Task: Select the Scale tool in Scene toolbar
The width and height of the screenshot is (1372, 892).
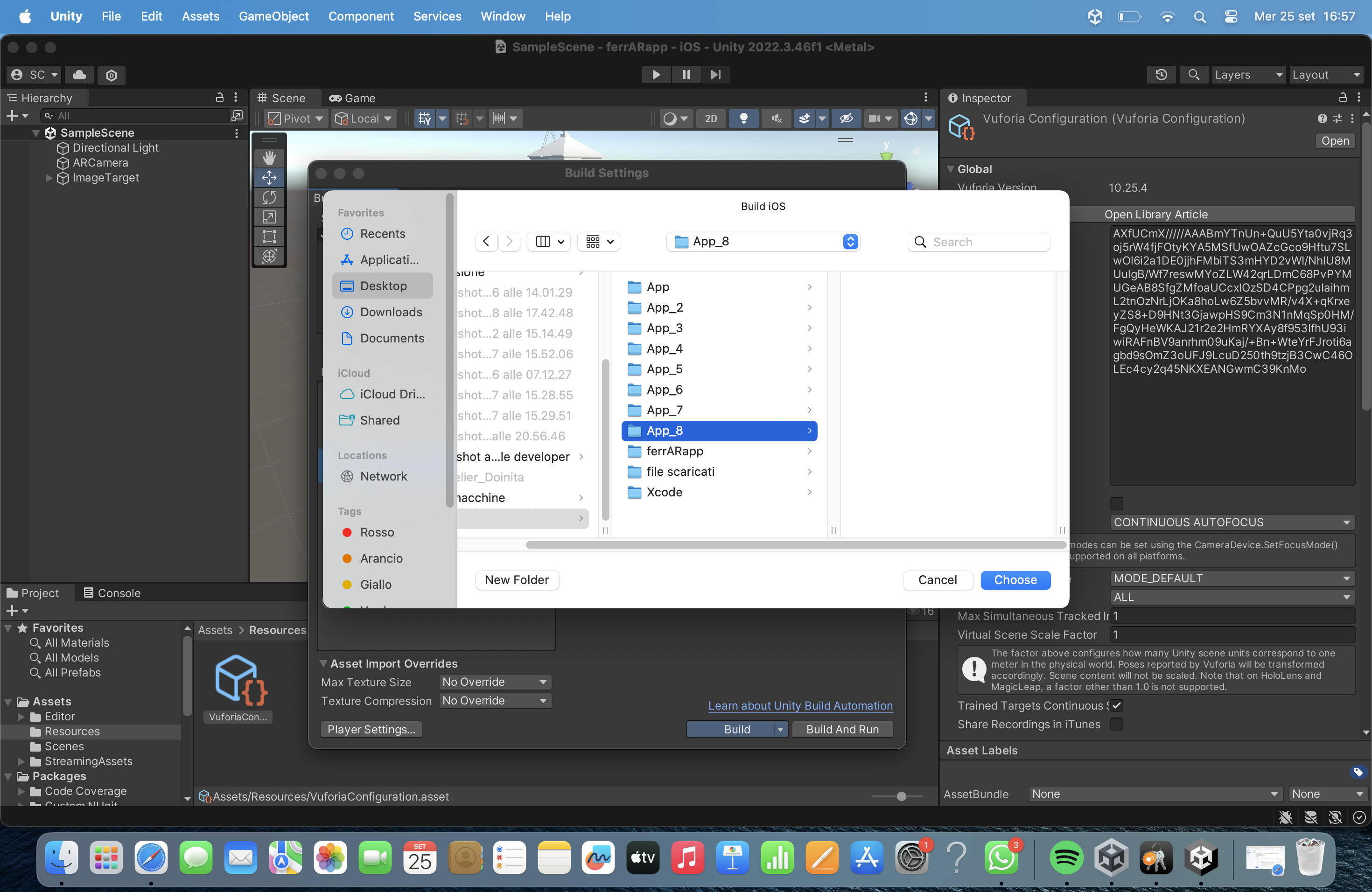Action: (x=269, y=216)
